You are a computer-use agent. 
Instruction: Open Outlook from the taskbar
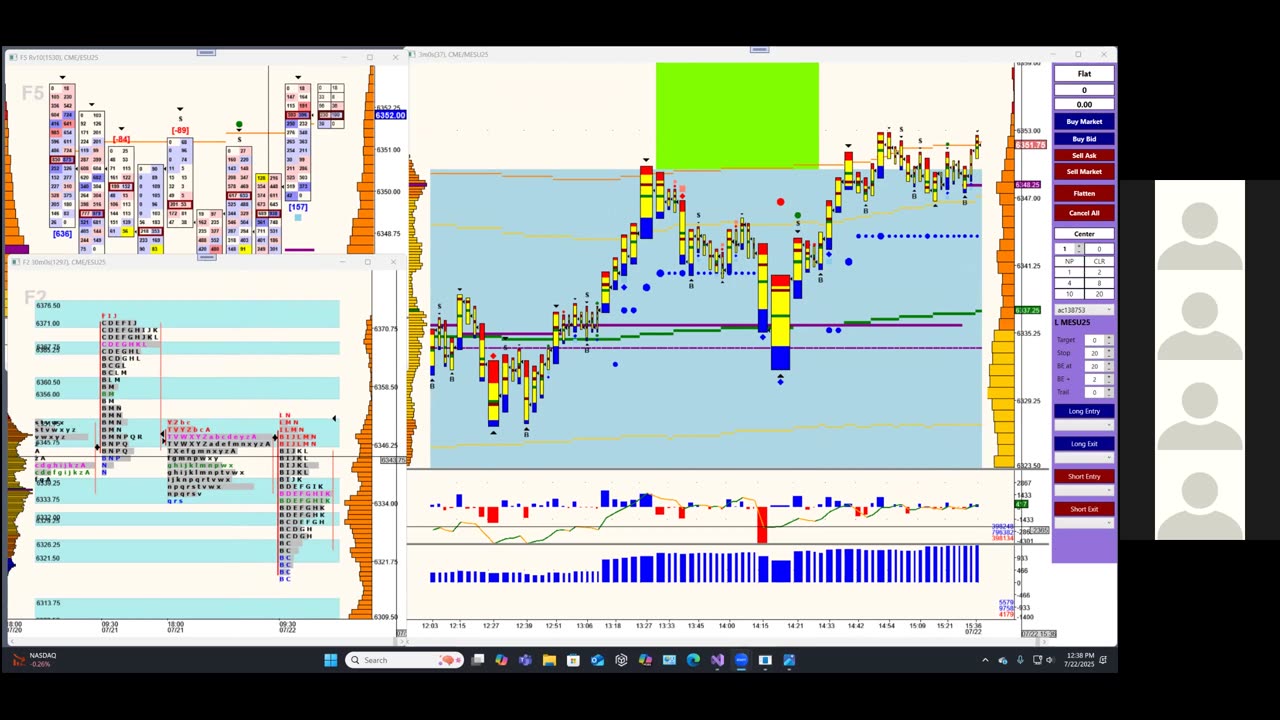click(x=597, y=660)
